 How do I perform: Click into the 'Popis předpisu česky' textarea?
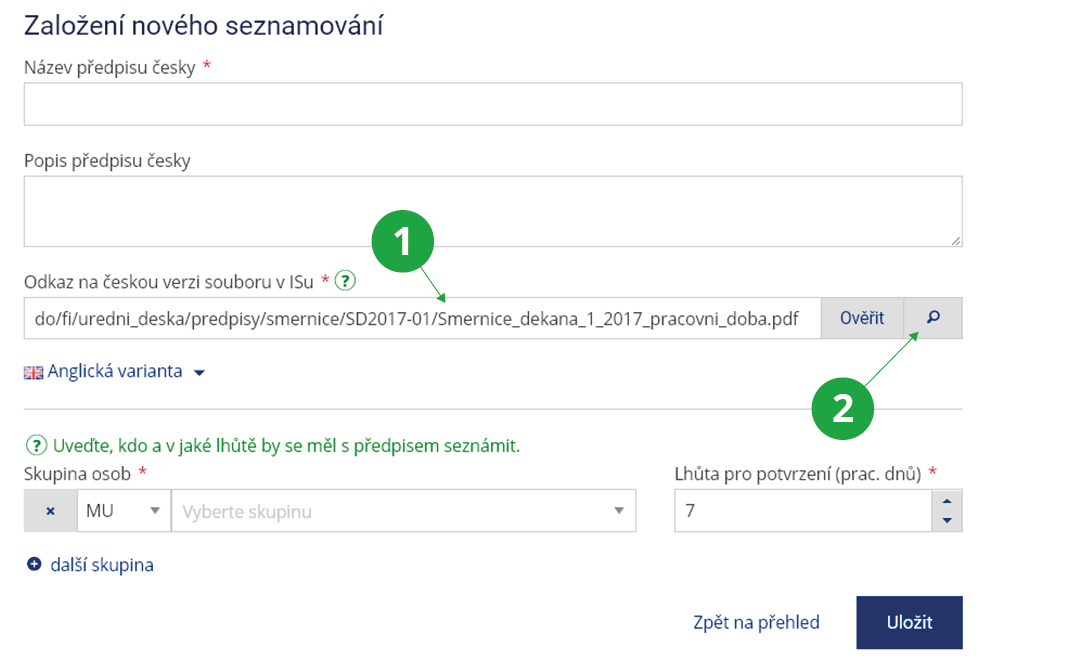[493, 211]
